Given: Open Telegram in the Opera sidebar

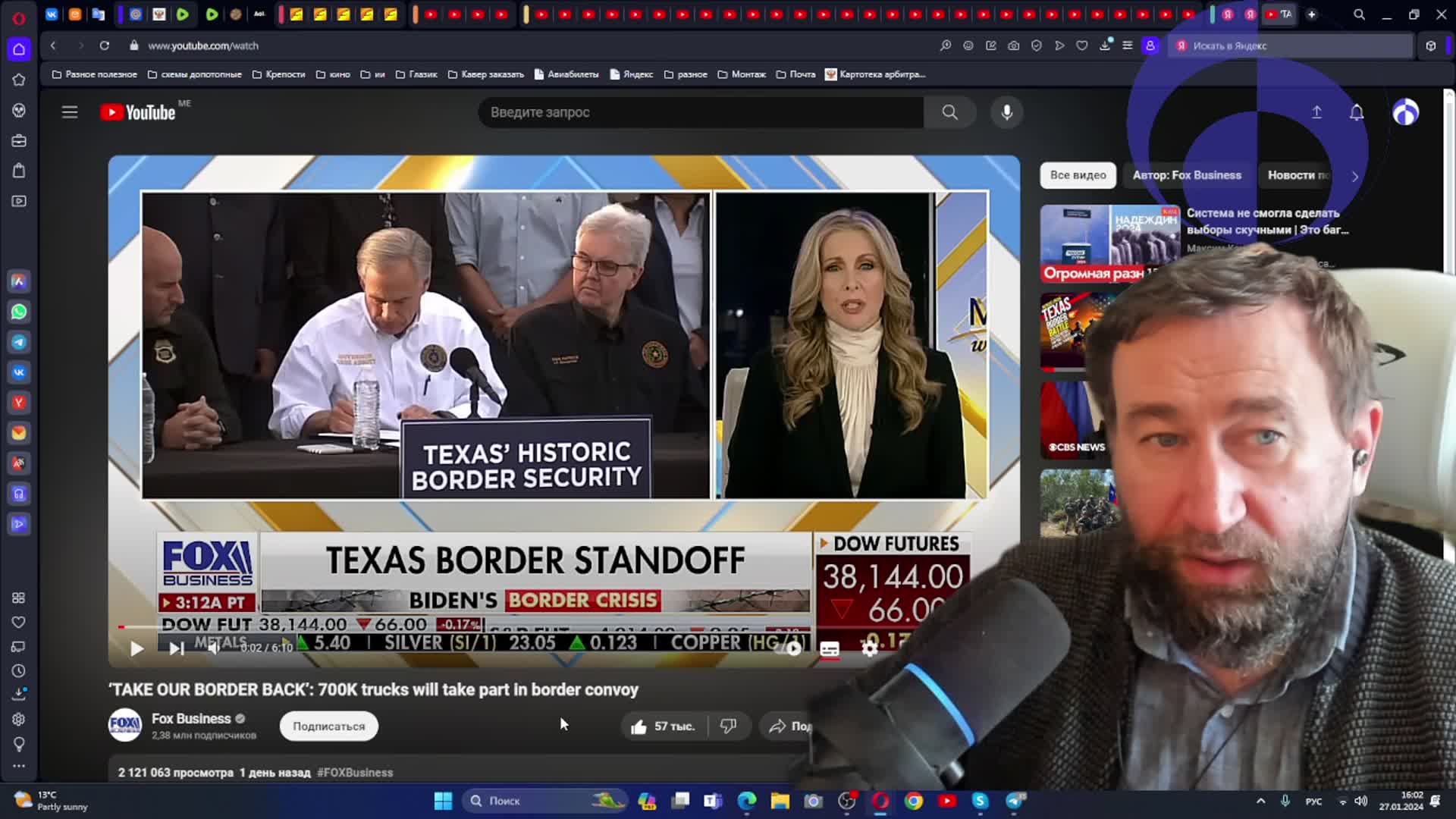Looking at the screenshot, I should click(19, 342).
